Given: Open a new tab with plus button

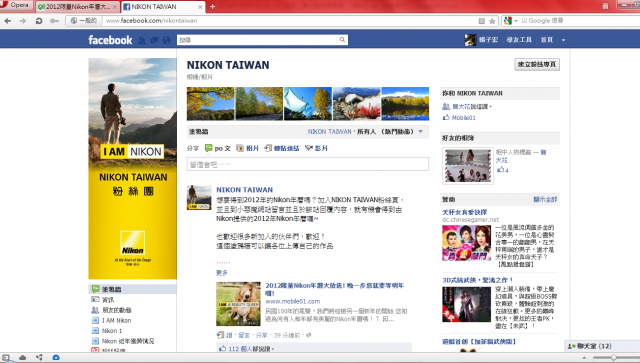Looking at the screenshot, I should click(212, 7).
